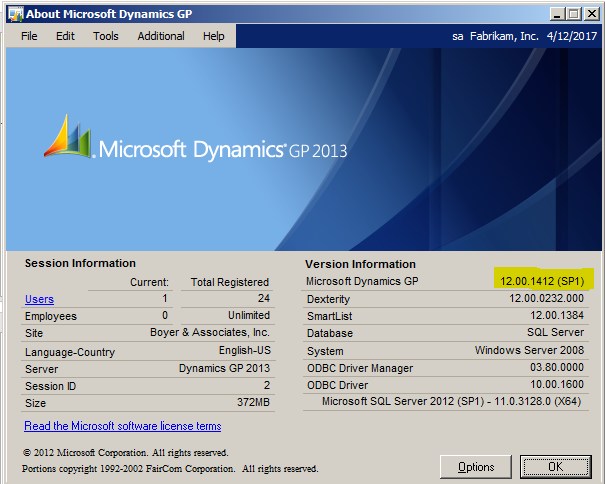Viewport: 605px width, 484px height.
Task: Confirm with the OK button
Action: (556, 467)
